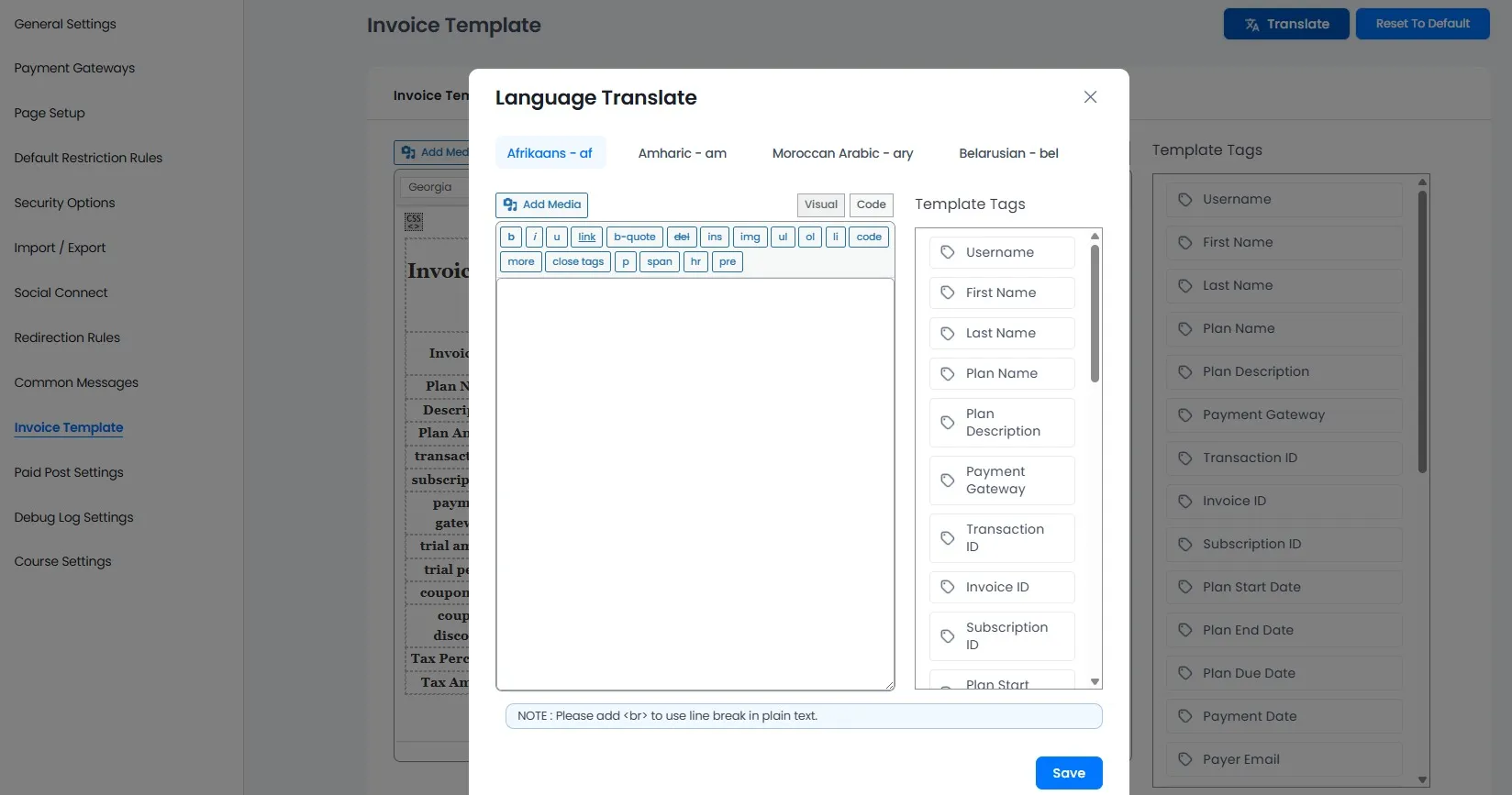Click Payer Email tag in background panel

pyautogui.click(x=1284, y=759)
